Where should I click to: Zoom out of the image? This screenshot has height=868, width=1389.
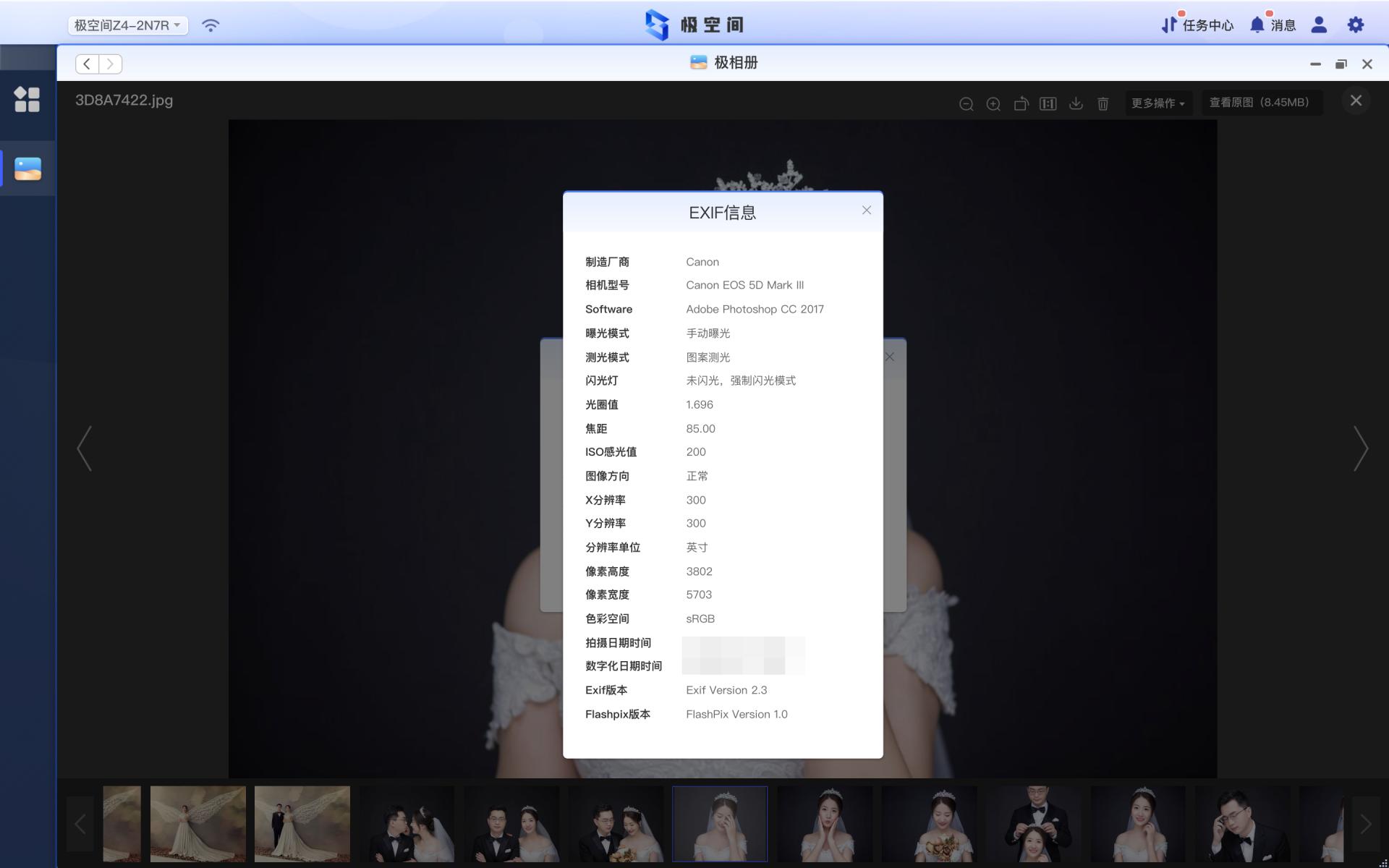966,103
